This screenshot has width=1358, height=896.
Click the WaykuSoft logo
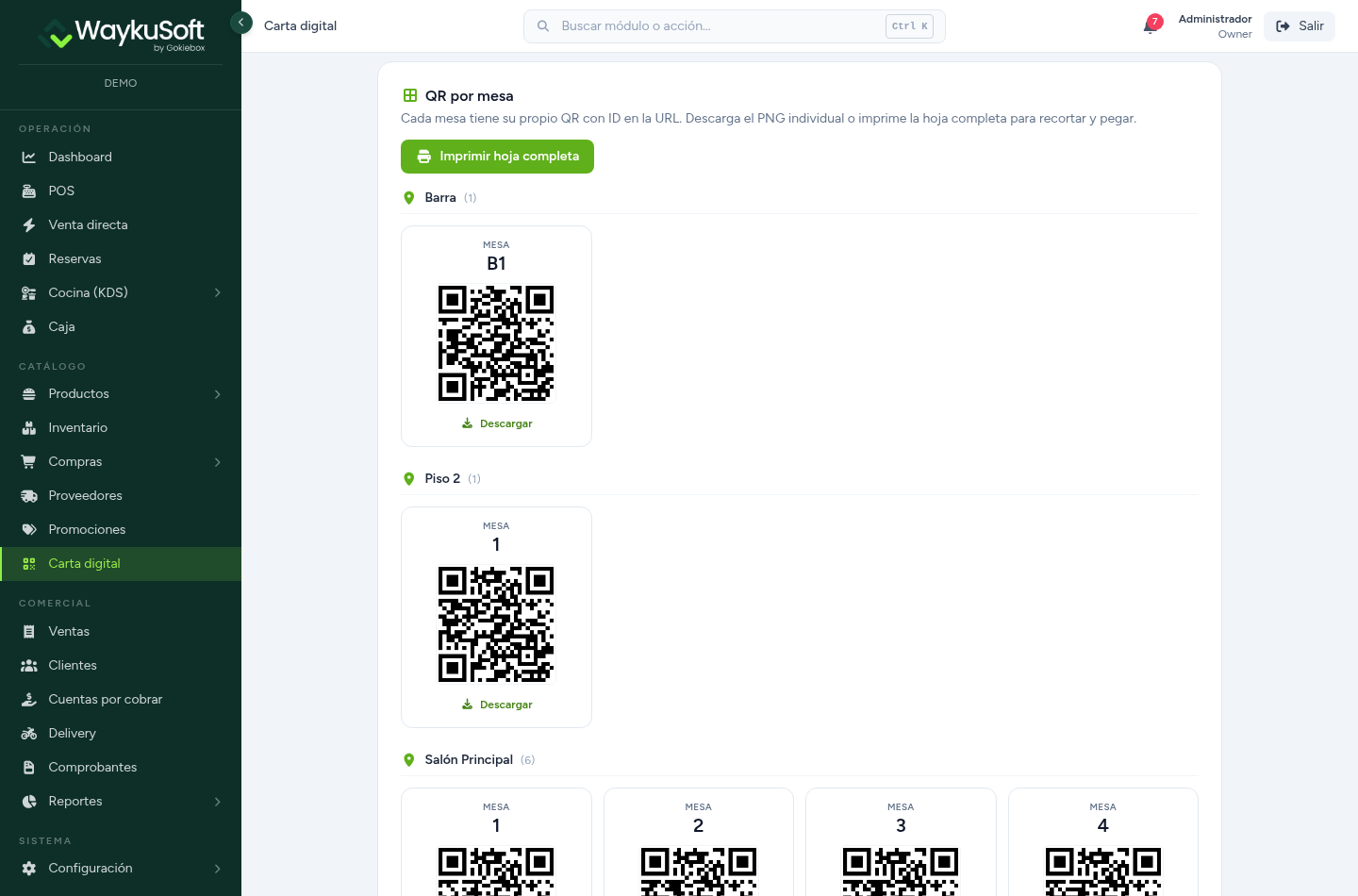(121, 35)
